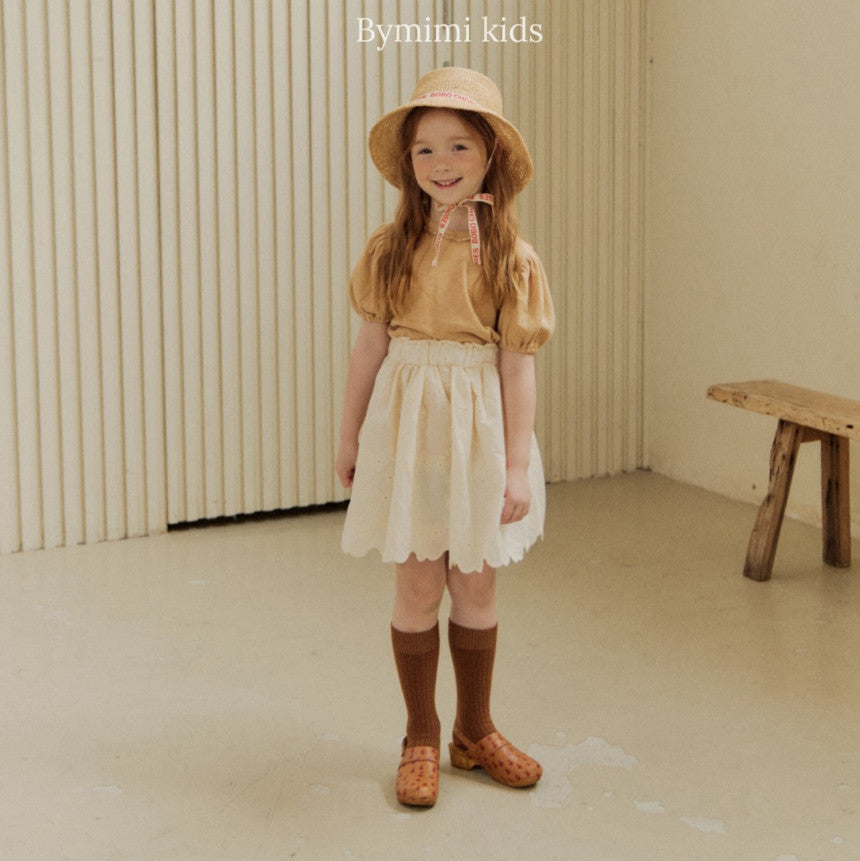Select the left brown knee sock
This screenshot has height=861, width=860.
pos(416,680)
